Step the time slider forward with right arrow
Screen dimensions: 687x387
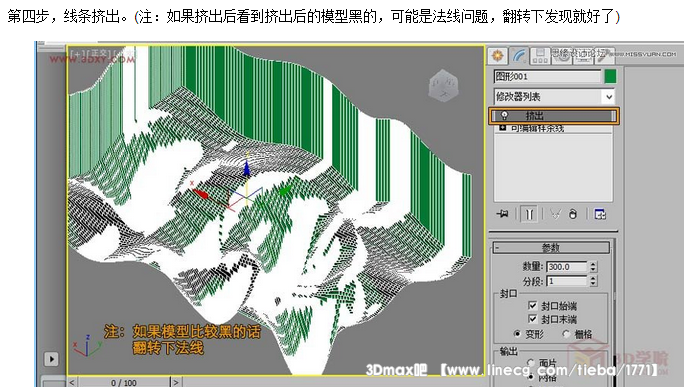point(176,383)
